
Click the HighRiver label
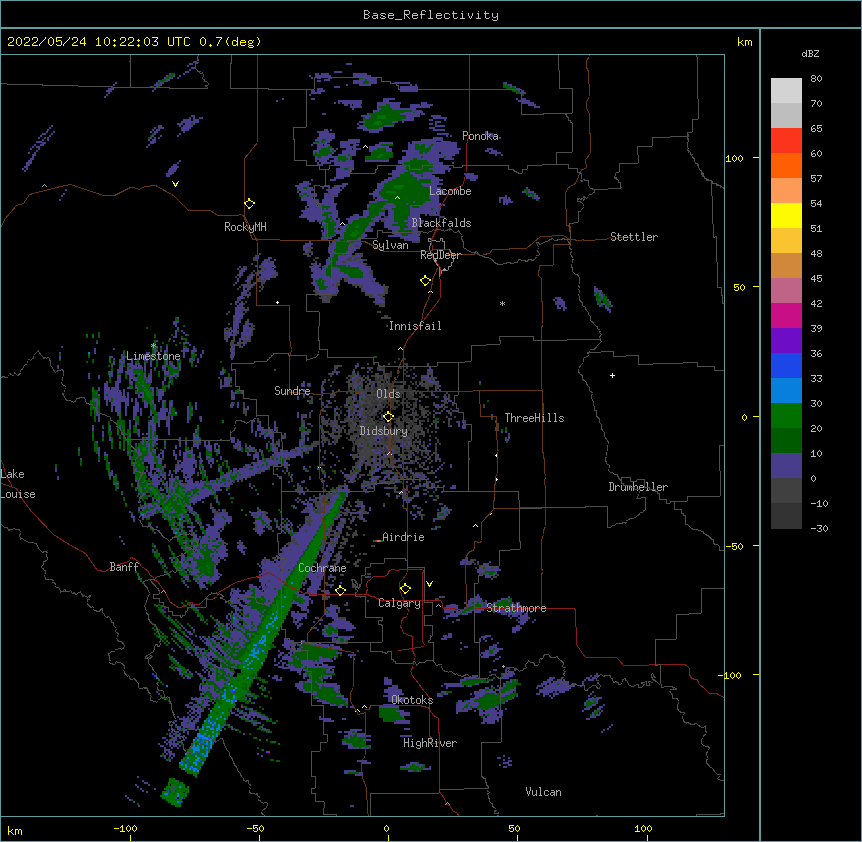[x=430, y=743]
